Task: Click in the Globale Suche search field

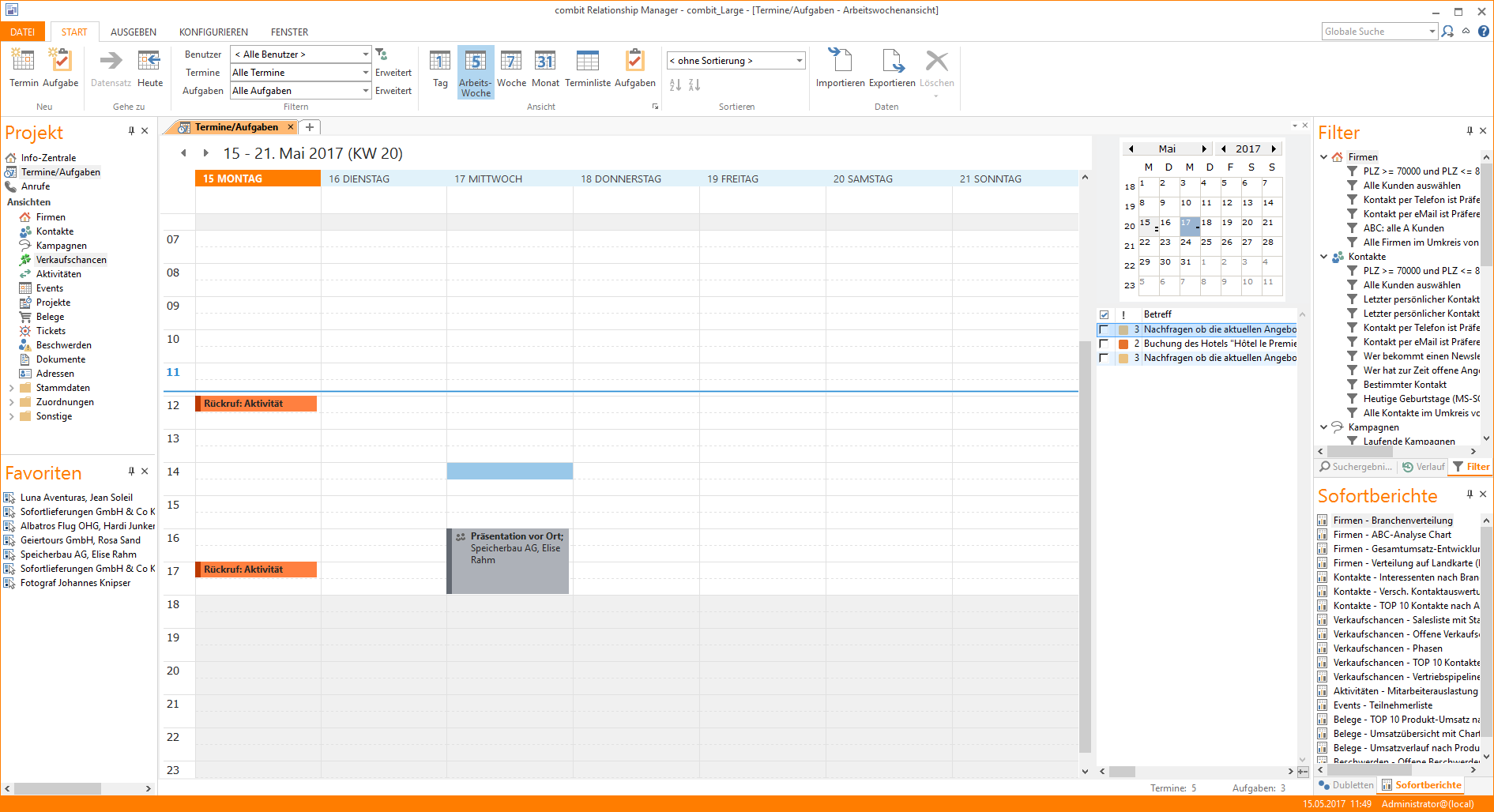Action: point(1374,32)
